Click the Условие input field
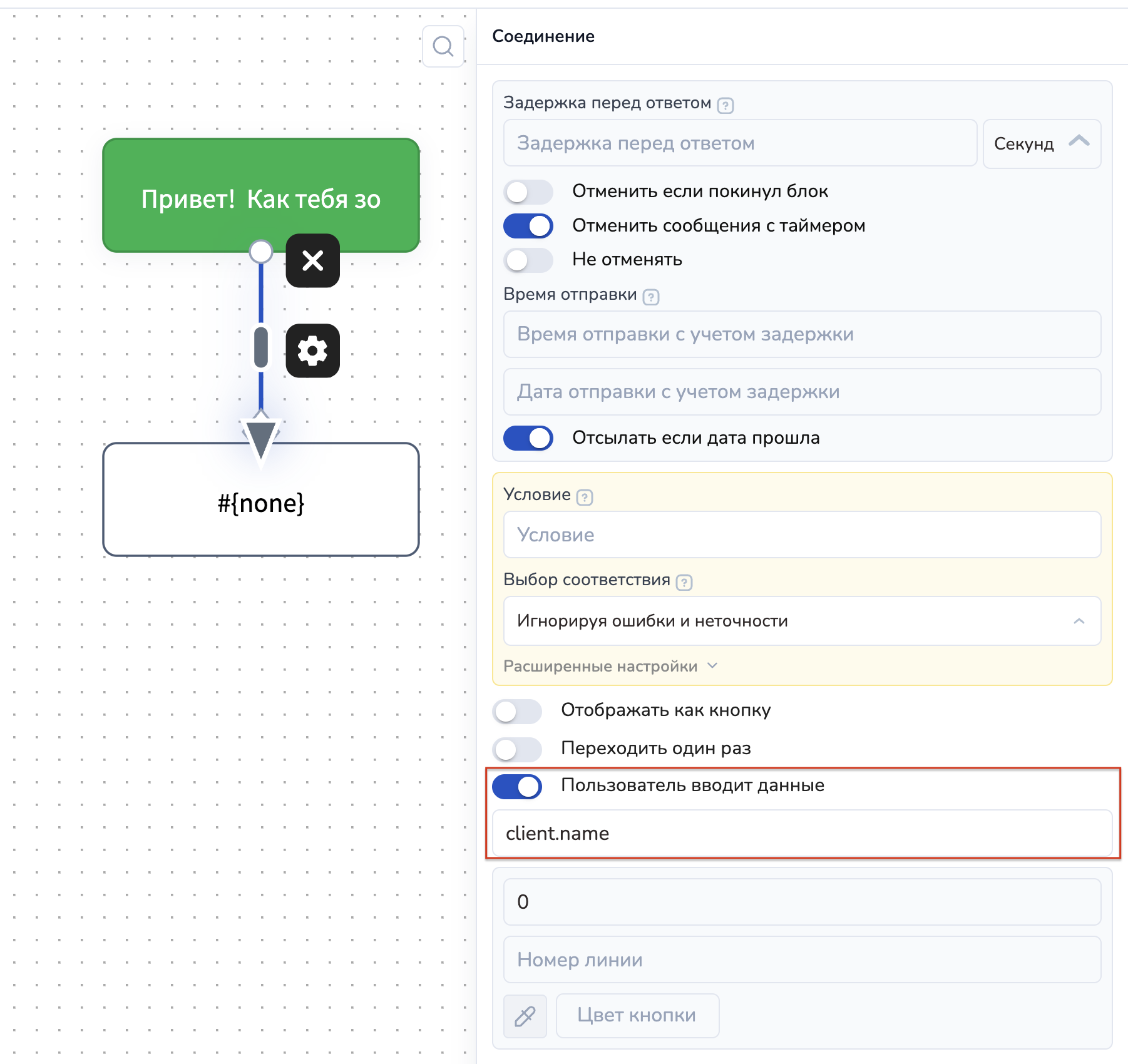 [x=801, y=535]
